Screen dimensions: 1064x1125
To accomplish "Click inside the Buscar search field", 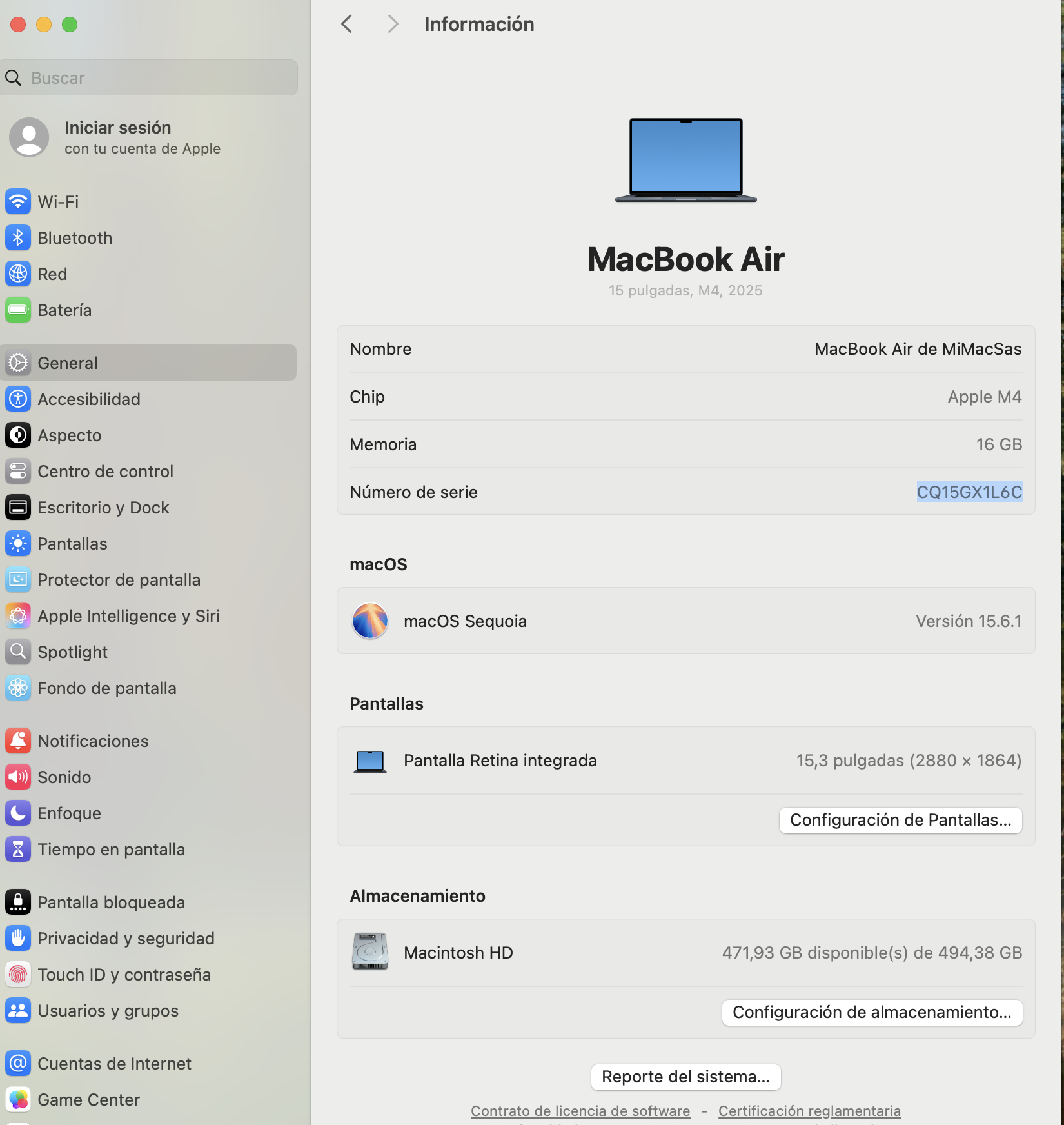I will pyautogui.click(x=148, y=77).
